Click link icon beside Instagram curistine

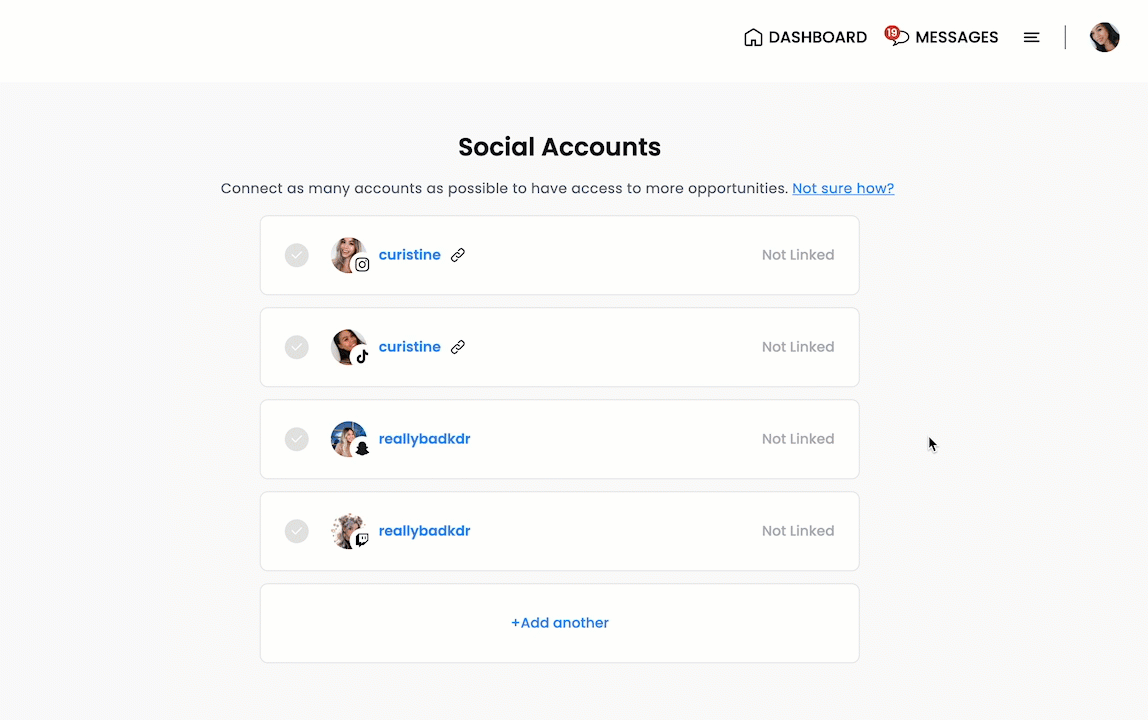coord(458,255)
